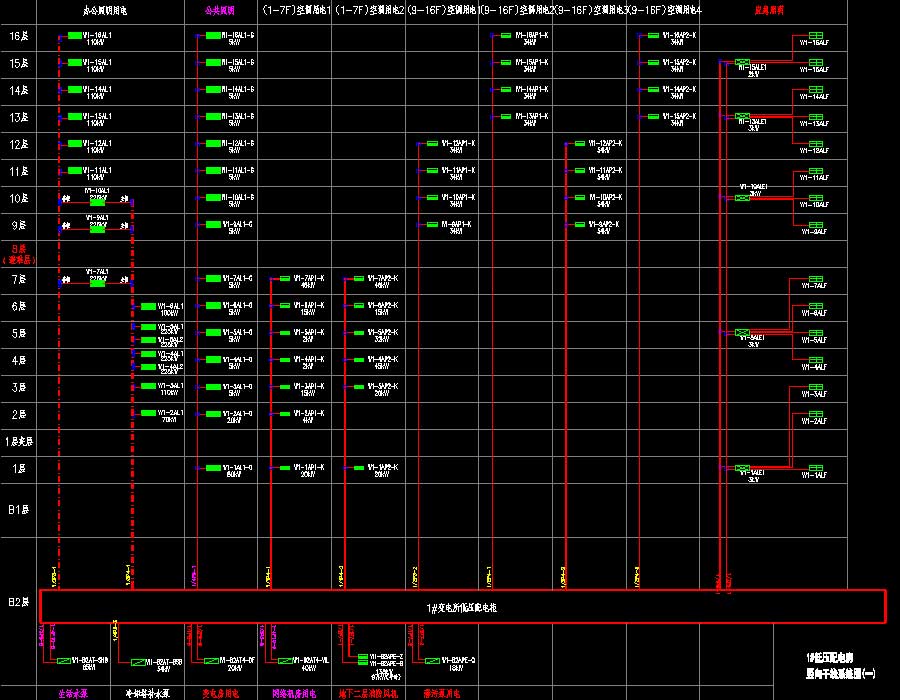Screen dimensions: 900x700
Task: Click the W1-2AL1 70kW panel label
Action: click(x=170, y=416)
